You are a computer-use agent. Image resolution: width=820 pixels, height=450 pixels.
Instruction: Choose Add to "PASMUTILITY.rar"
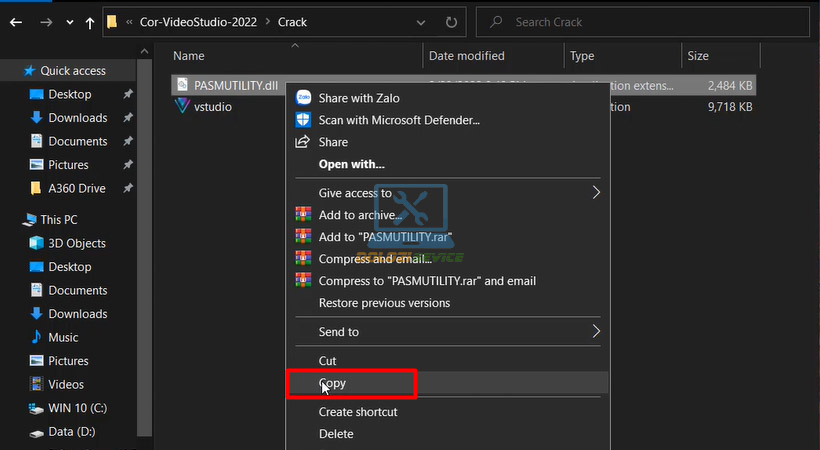pyautogui.click(x=385, y=237)
